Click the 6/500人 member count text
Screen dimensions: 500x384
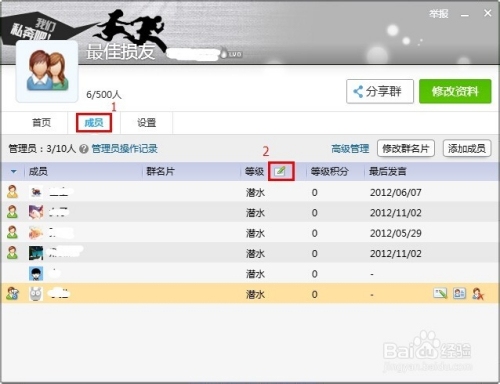tap(104, 95)
